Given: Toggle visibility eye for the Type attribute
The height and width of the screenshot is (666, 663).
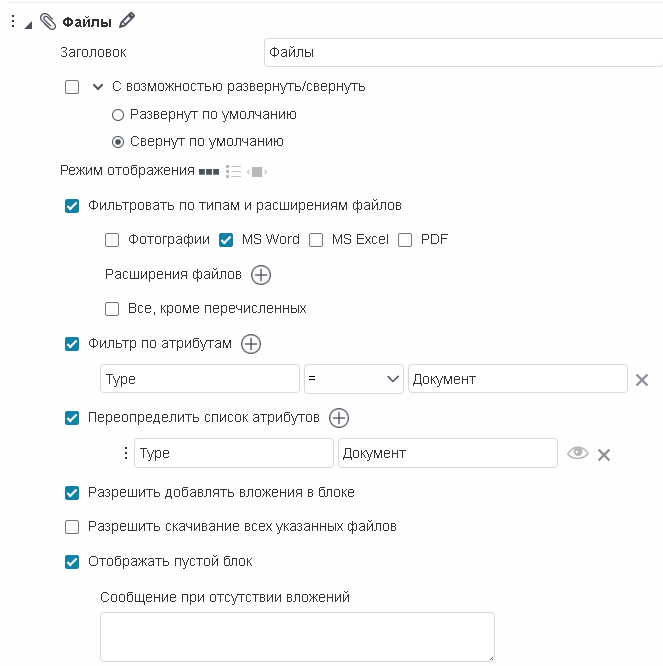Looking at the screenshot, I should [x=577, y=453].
